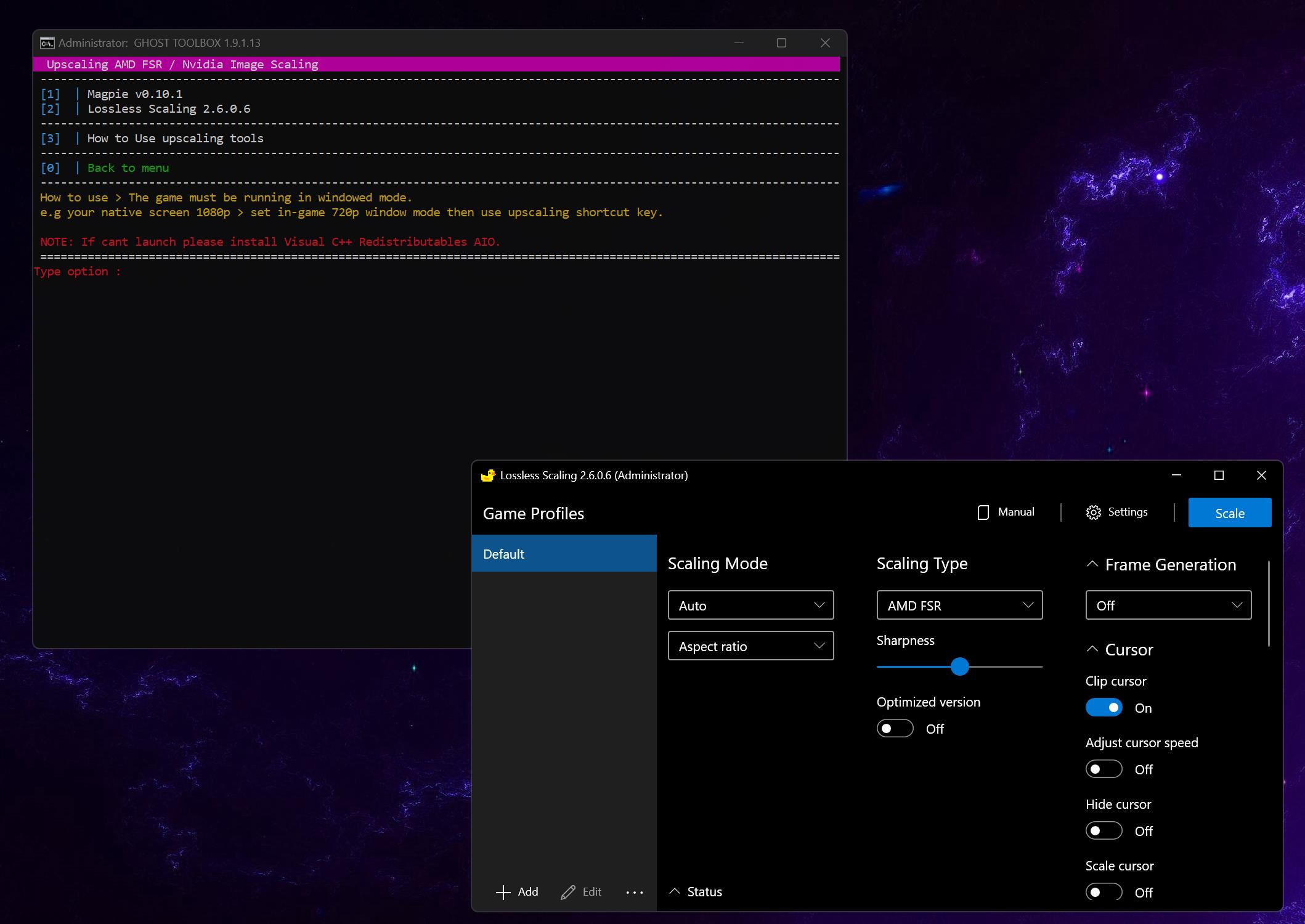The height and width of the screenshot is (924, 1305).
Task: Turn on the Optimized version switch
Action: [x=895, y=728]
